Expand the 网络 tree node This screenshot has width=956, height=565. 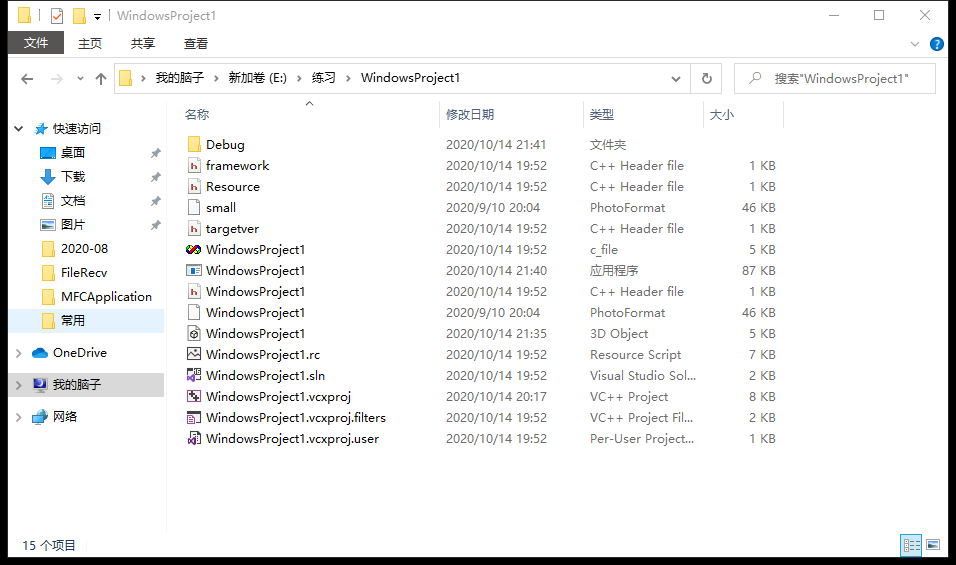click(x=19, y=417)
